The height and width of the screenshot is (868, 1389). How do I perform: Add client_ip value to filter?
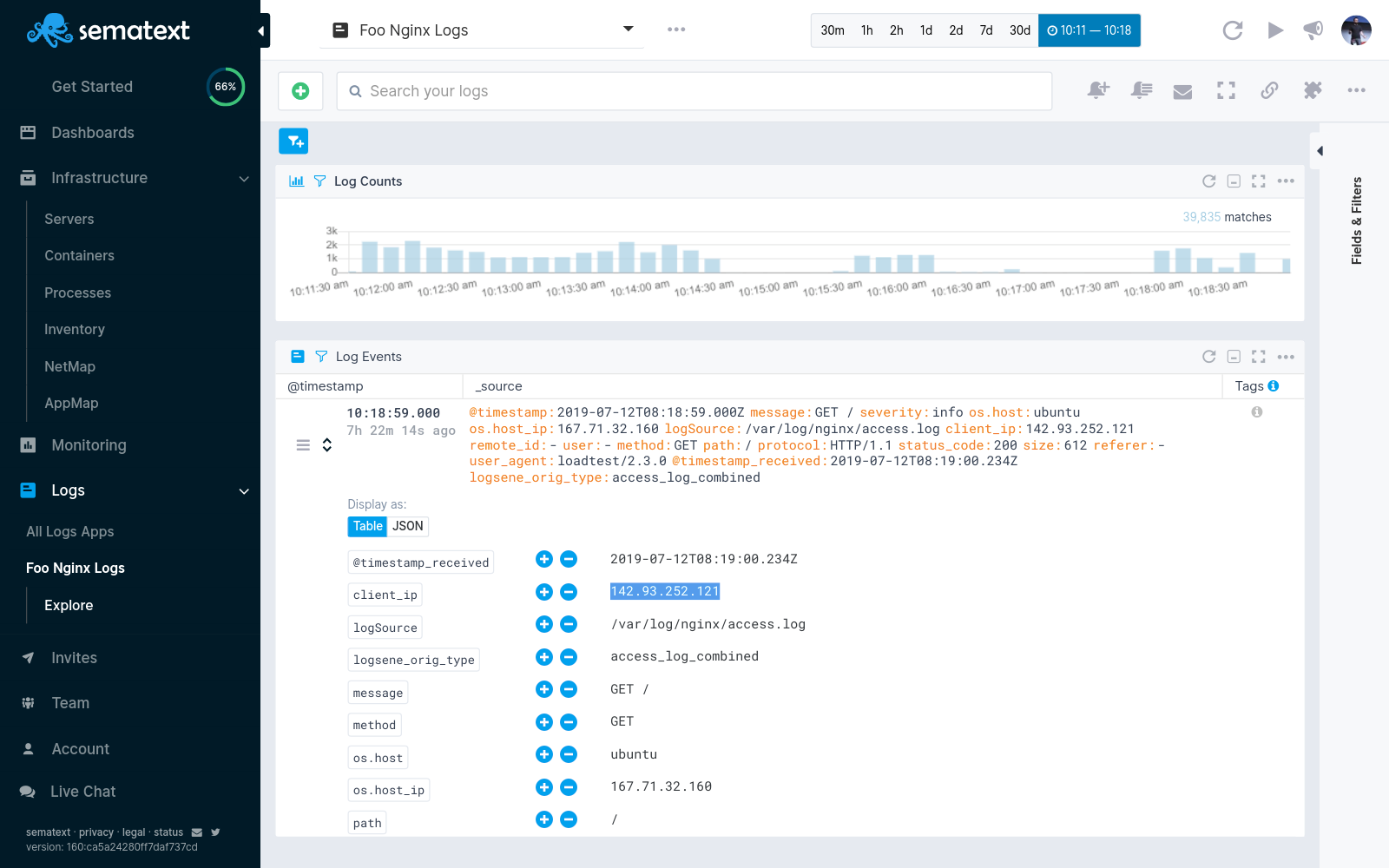coord(544,592)
